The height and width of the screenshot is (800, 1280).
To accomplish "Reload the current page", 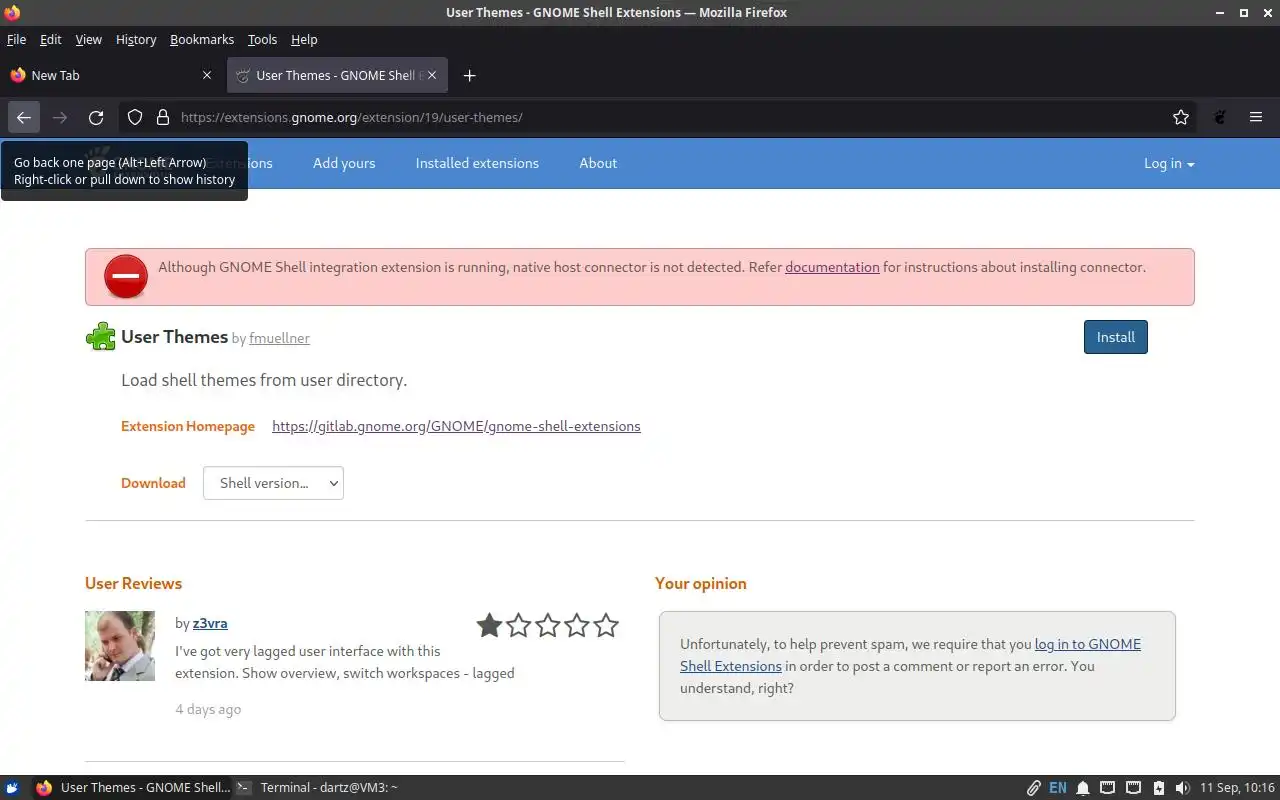I will pos(96,117).
